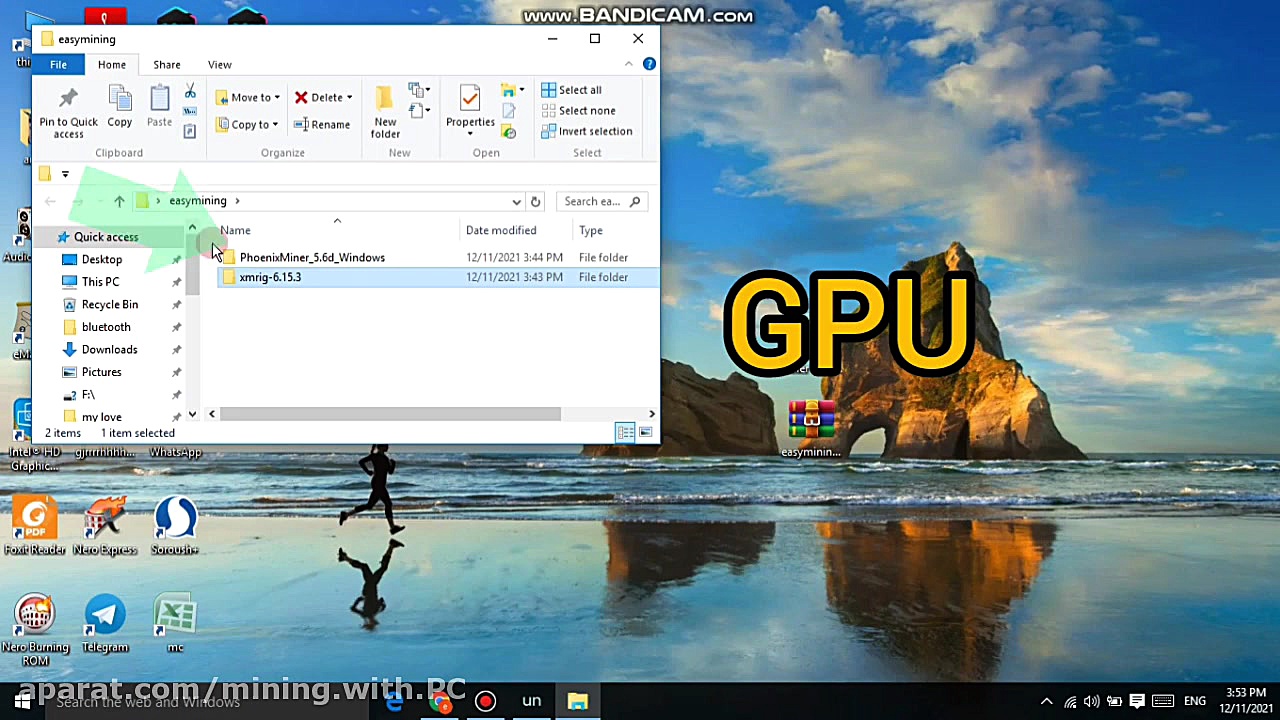Open the Move to dropdown

(248, 97)
